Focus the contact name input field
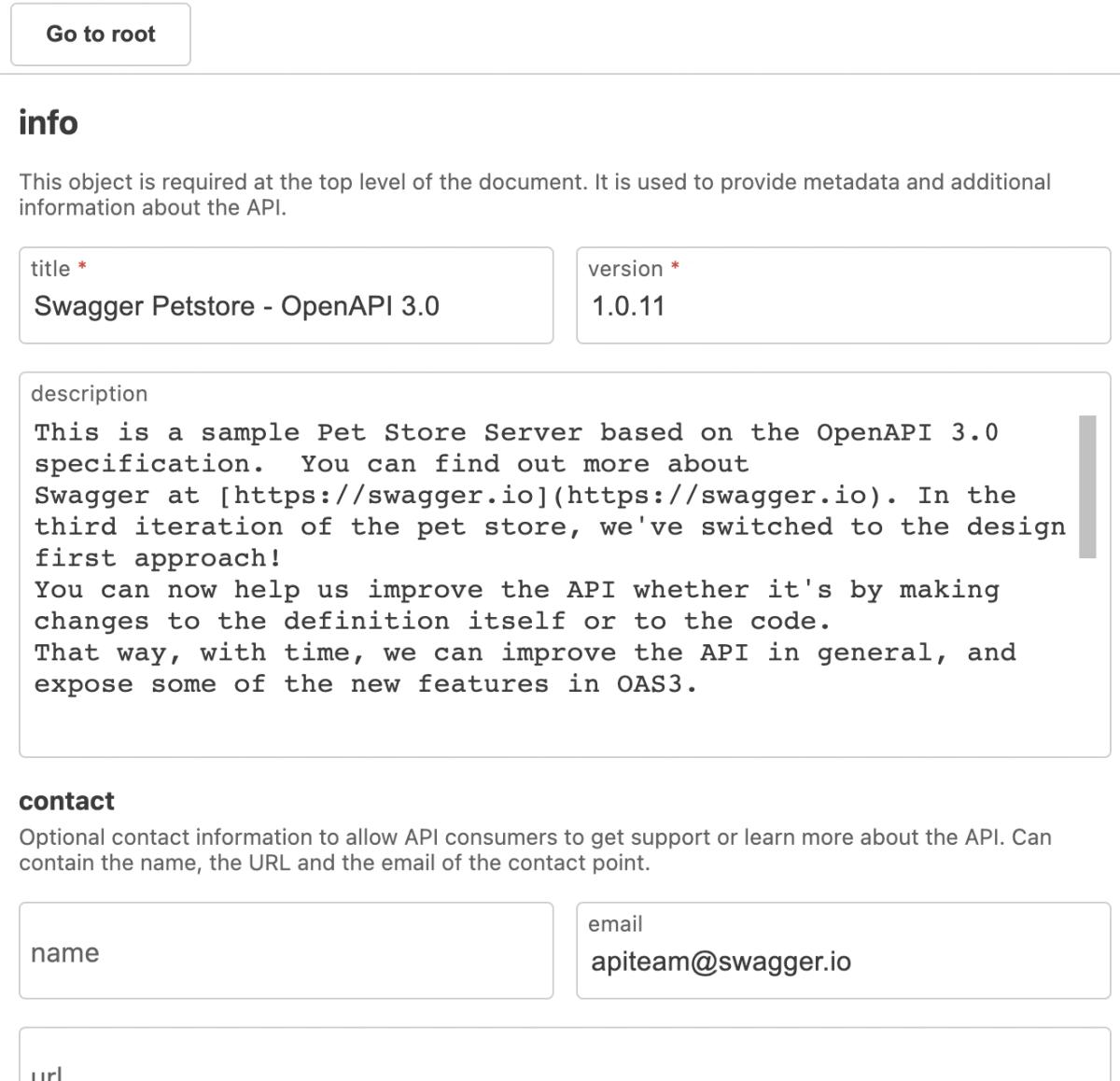 click(286, 952)
